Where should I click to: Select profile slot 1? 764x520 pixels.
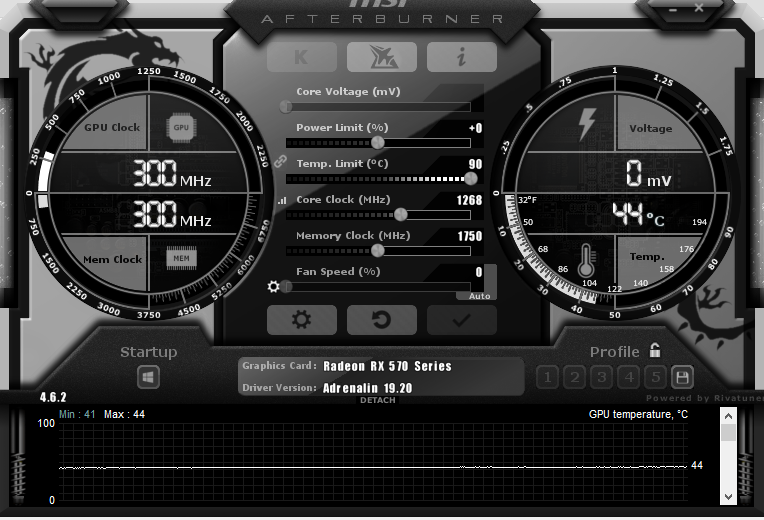coord(547,377)
